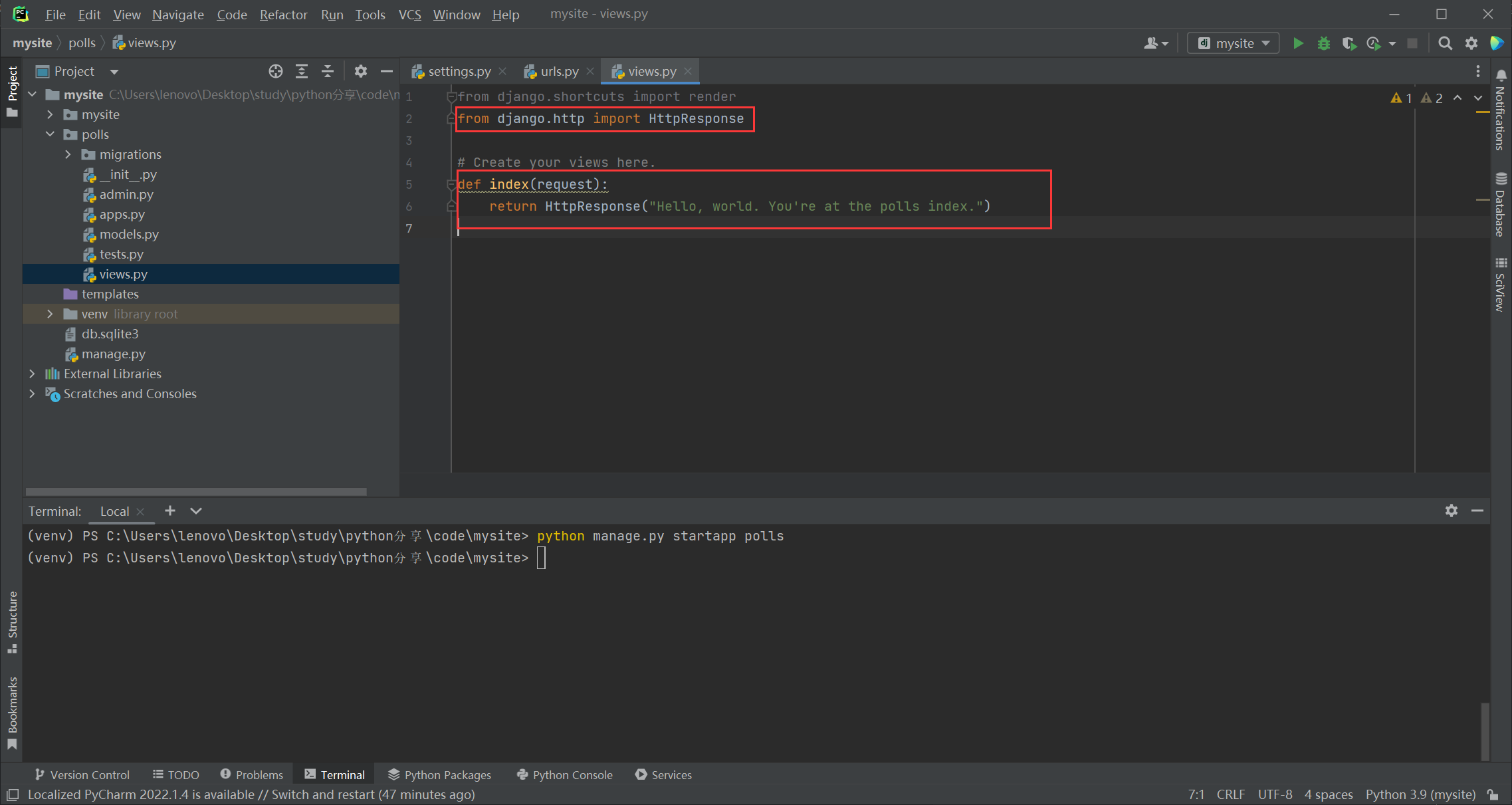Expand Scratches and Consoles

pos(32,394)
